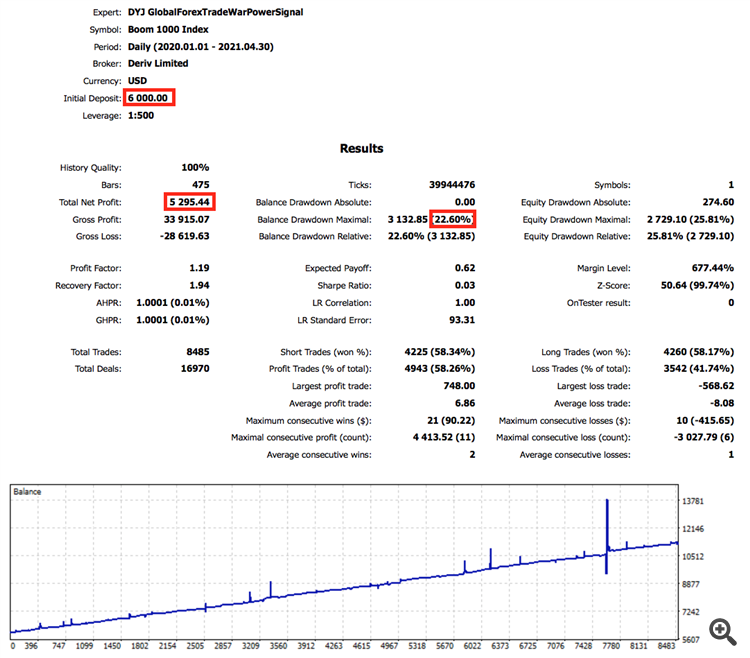
Task: Select Maximal consecutive loss value -3 027.79 (6)
Action: tap(704, 437)
